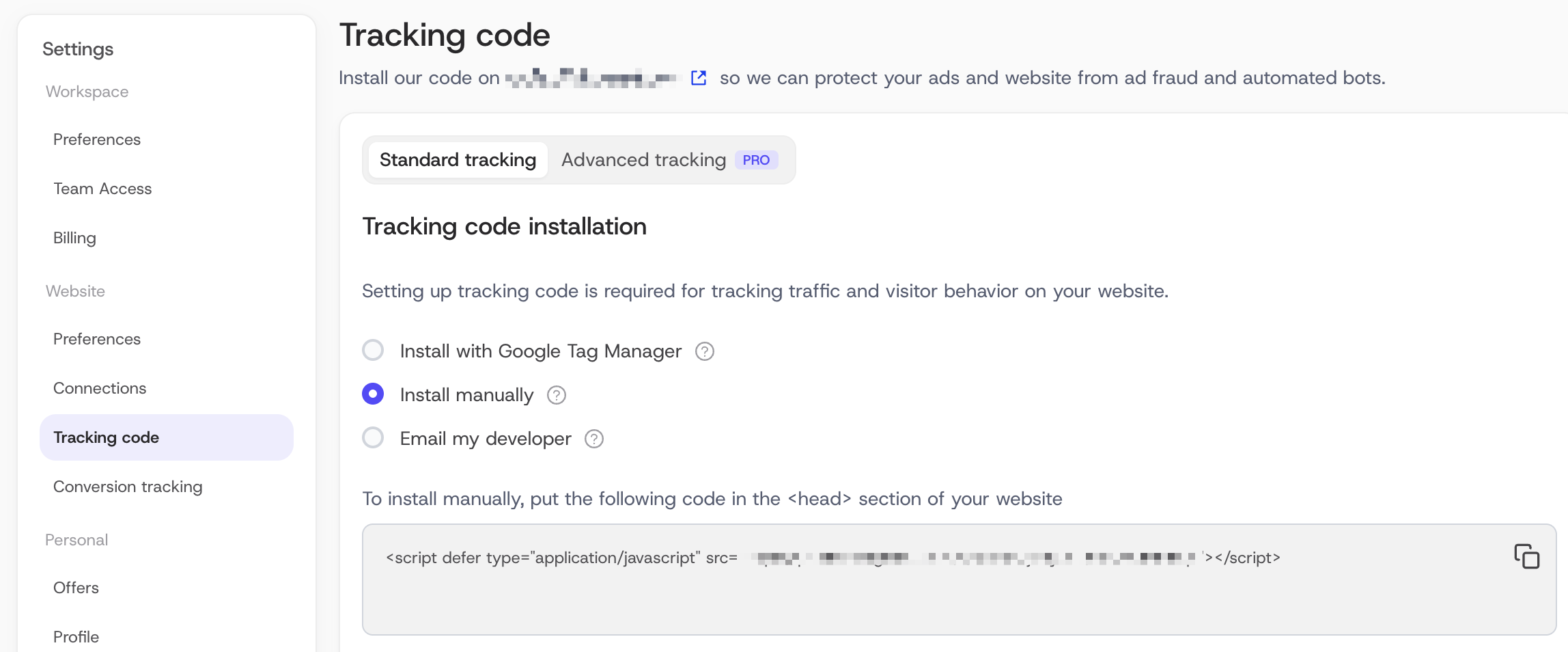Click the Settings panel title

point(78,49)
